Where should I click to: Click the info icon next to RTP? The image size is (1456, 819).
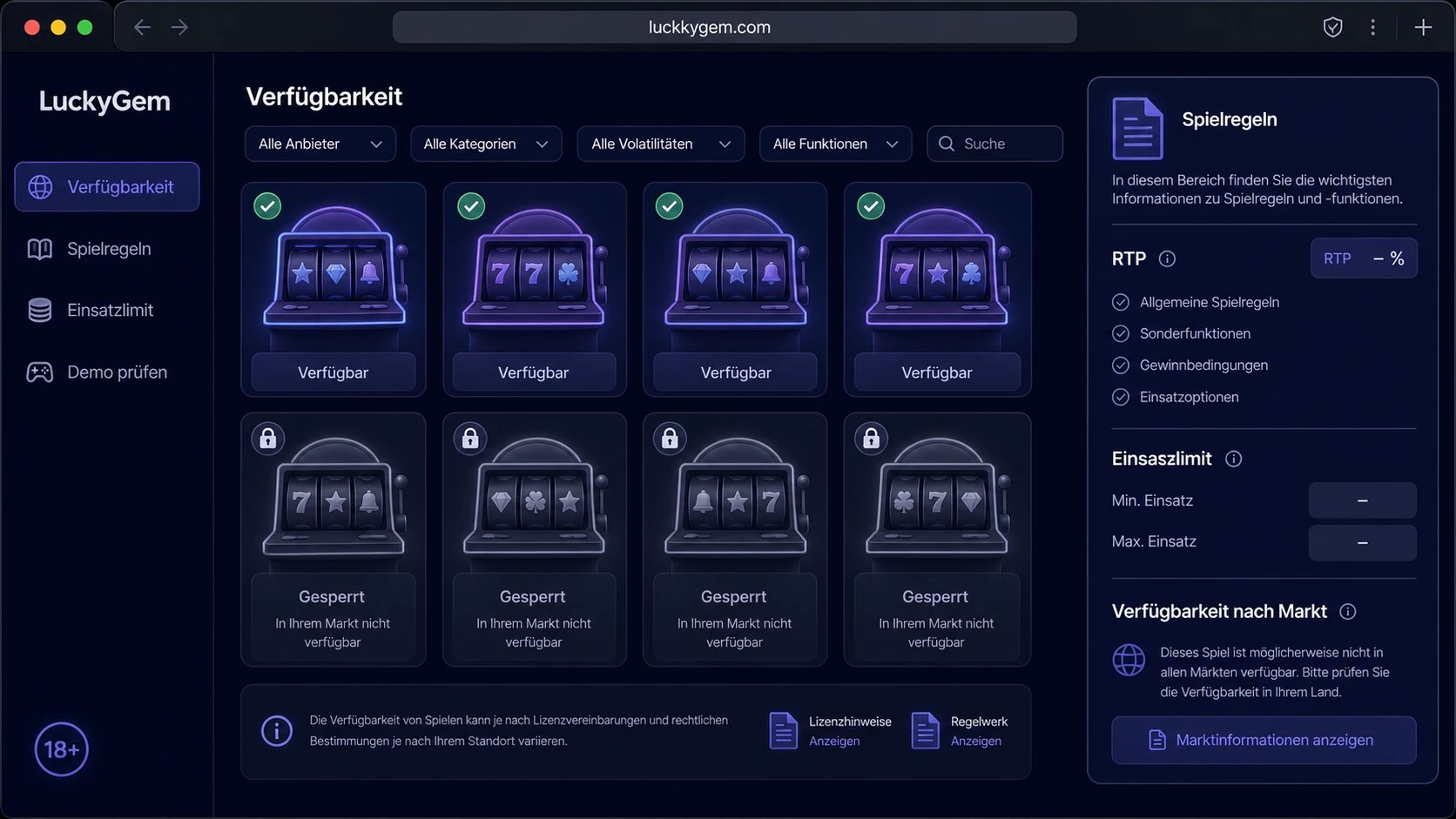tap(1167, 258)
